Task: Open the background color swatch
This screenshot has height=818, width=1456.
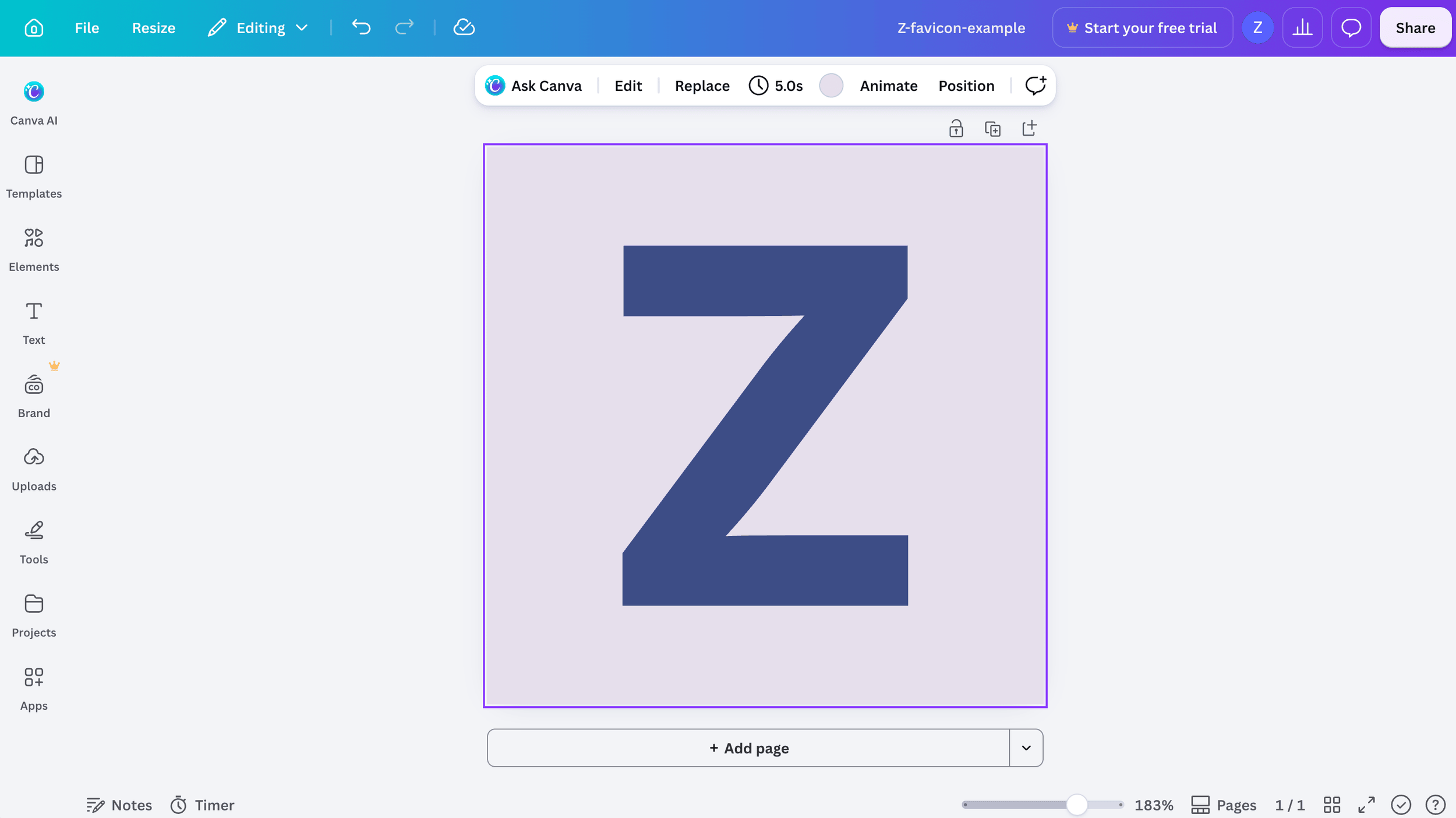Action: click(831, 86)
